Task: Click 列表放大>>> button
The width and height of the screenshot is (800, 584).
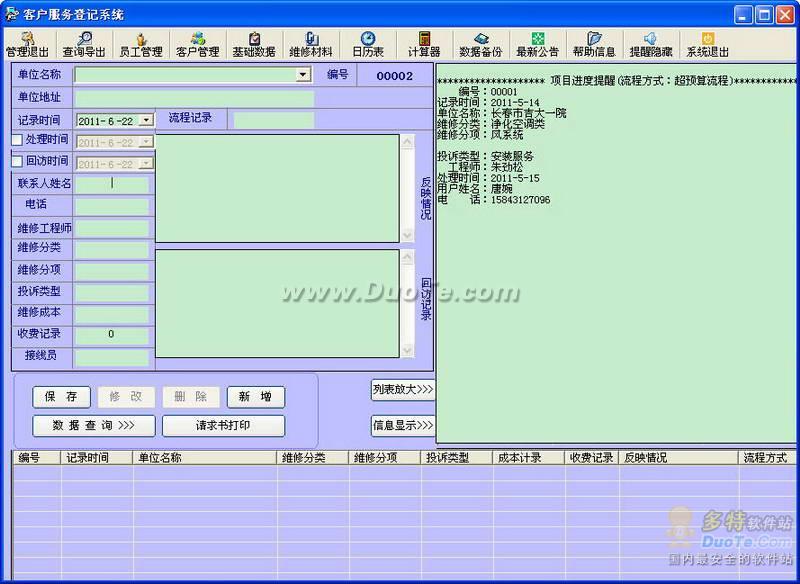Action: tap(403, 390)
